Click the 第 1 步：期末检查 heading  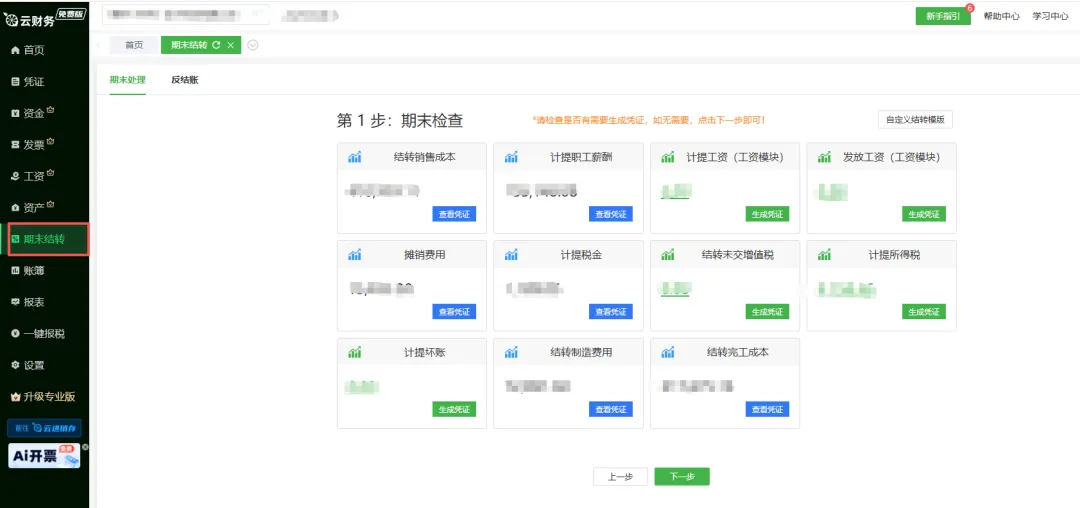[x=399, y=120]
